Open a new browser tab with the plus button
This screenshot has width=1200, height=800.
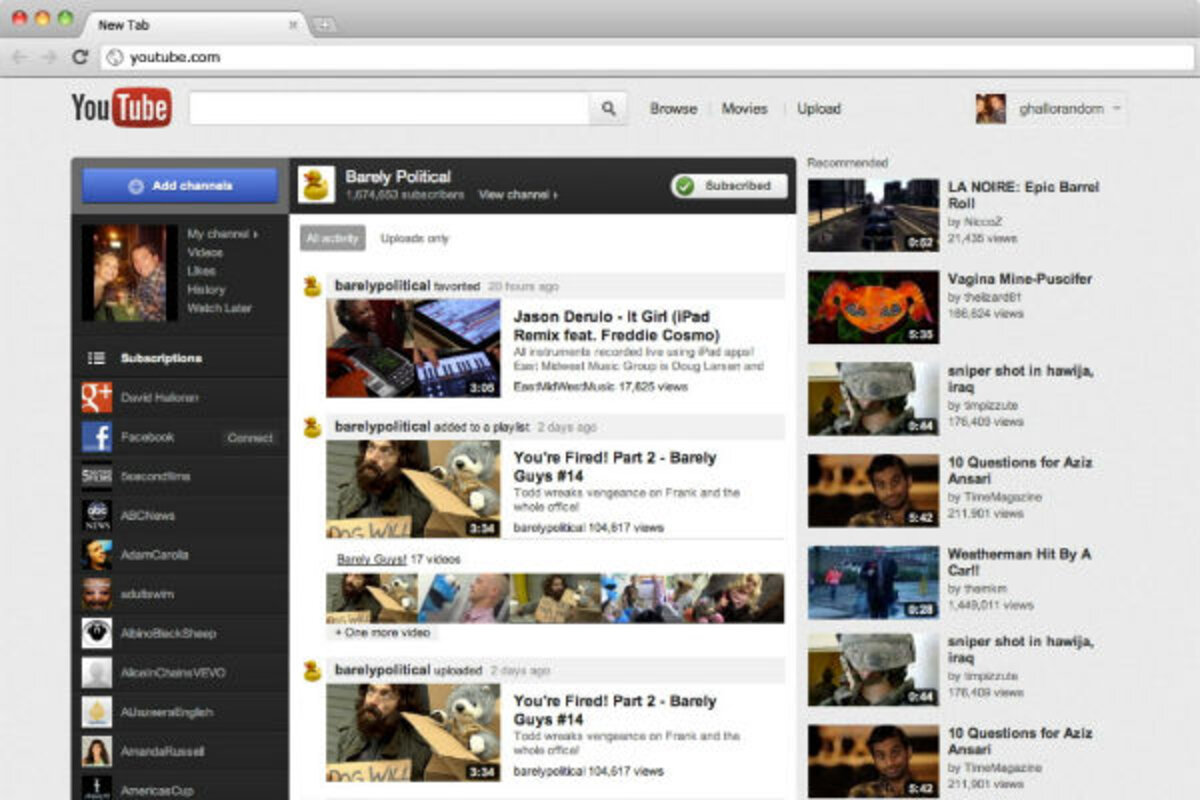tap(323, 25)
